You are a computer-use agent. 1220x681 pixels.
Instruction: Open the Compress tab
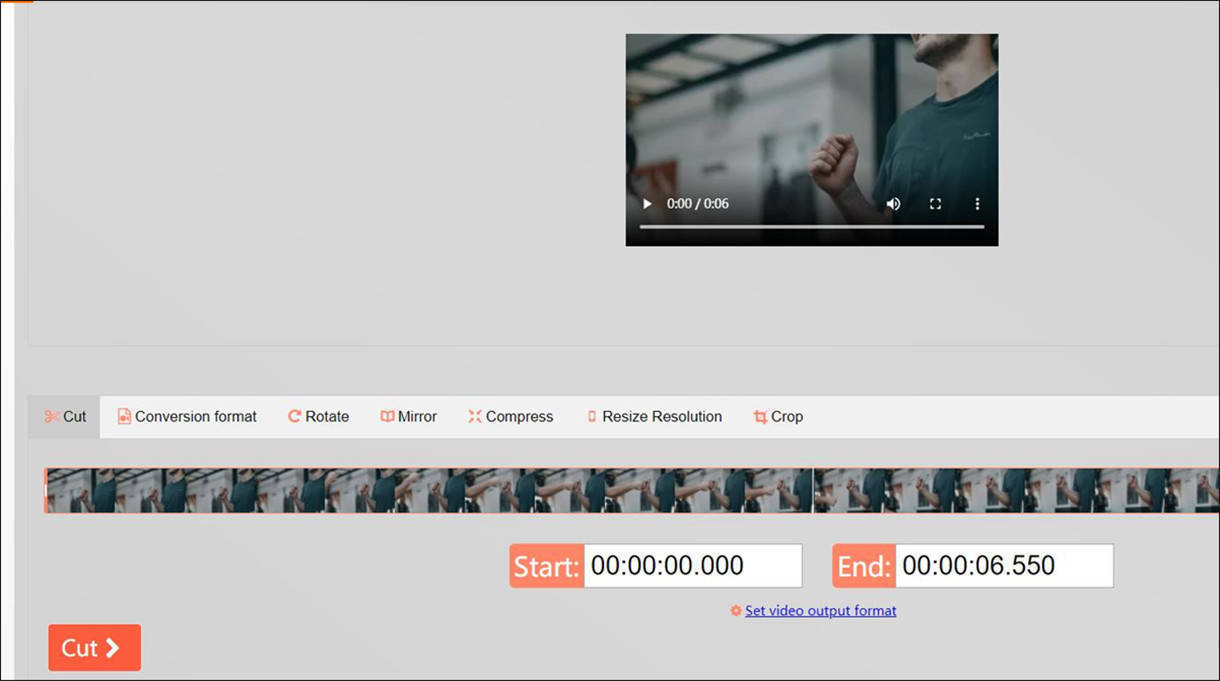(x=510, y=417)
